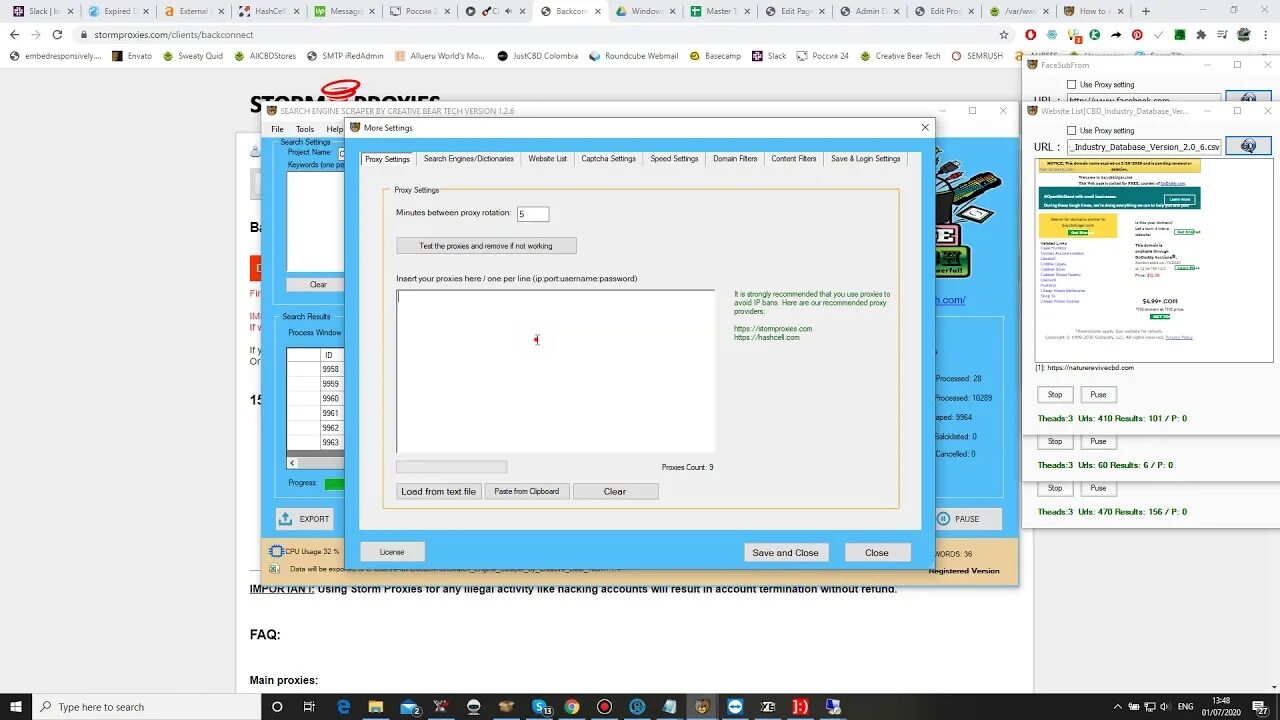Click inside the proxies list text area
The image size is (1280, 720).
point(555,372)
